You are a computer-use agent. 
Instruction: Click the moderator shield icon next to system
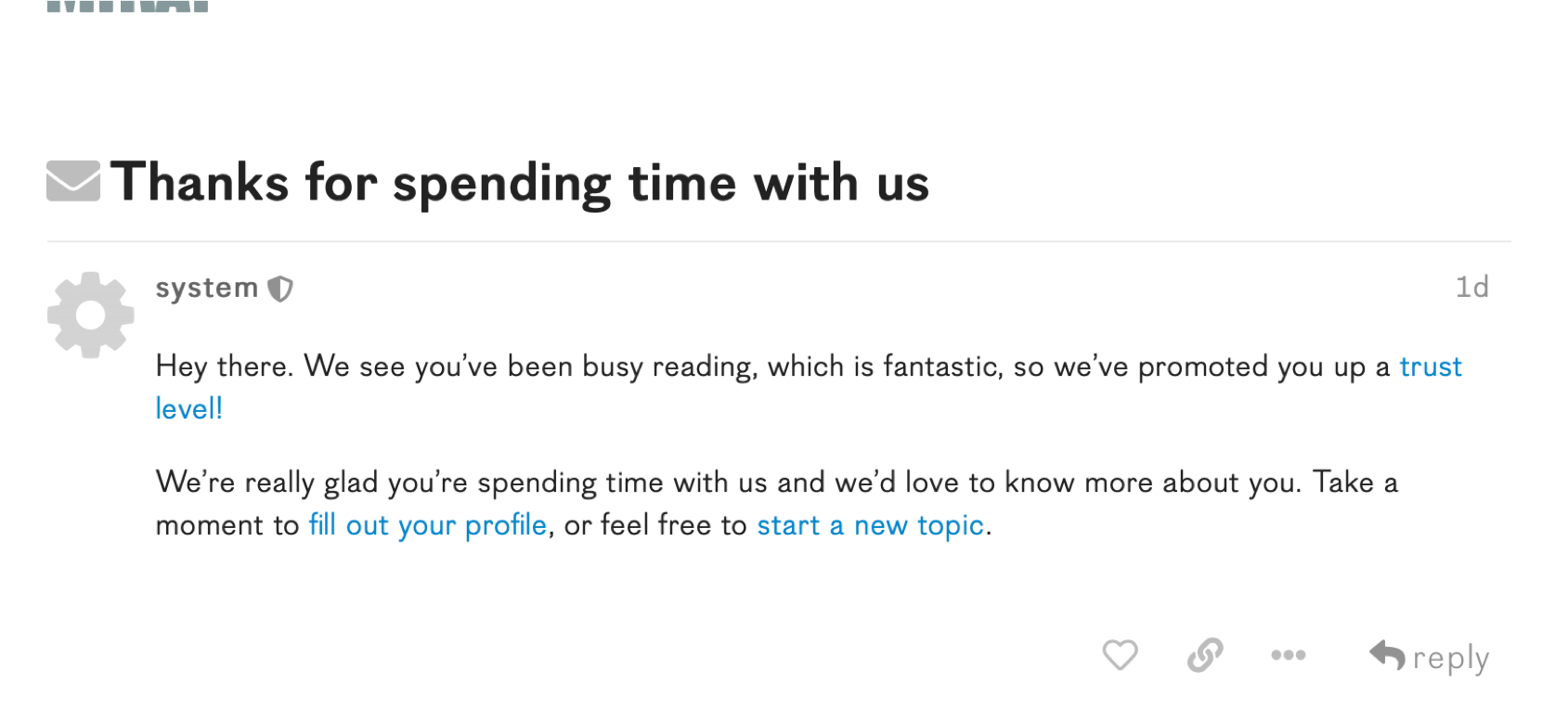click(x=280, y=290)
